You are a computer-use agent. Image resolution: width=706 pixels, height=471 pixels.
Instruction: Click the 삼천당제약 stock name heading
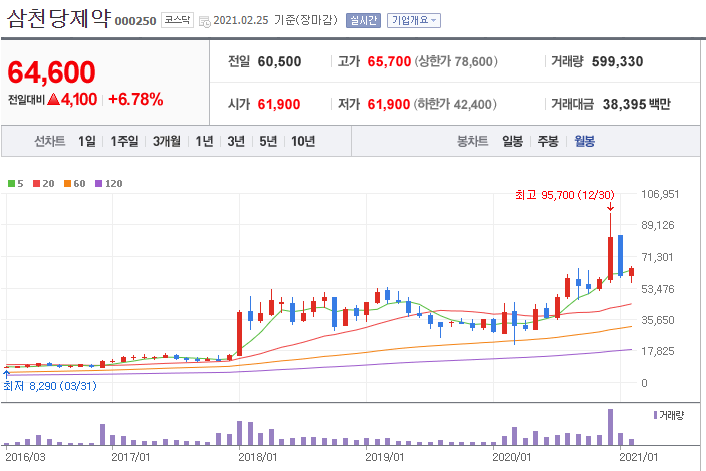tap(59, 18)
